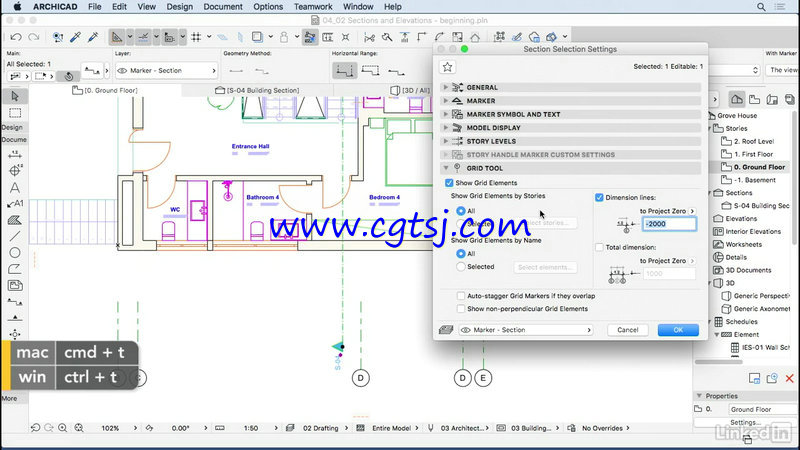This screenshot has height=450, width=800.
Task: Select the Line drawing tool
Action: click(x=15, y=236)
